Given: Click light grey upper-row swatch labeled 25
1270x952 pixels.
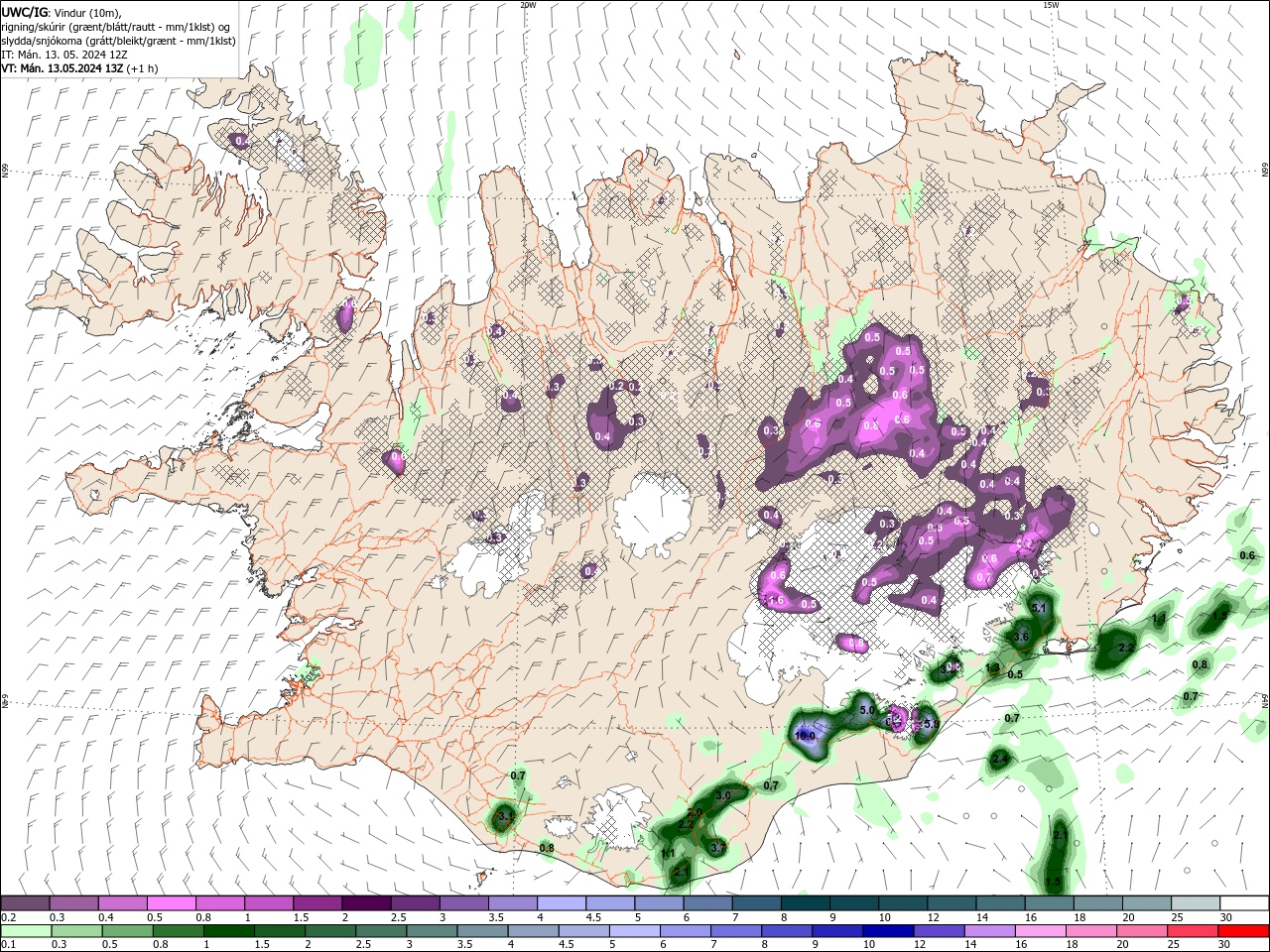Looking at the screenshot, I should (x=1197, y=903).
